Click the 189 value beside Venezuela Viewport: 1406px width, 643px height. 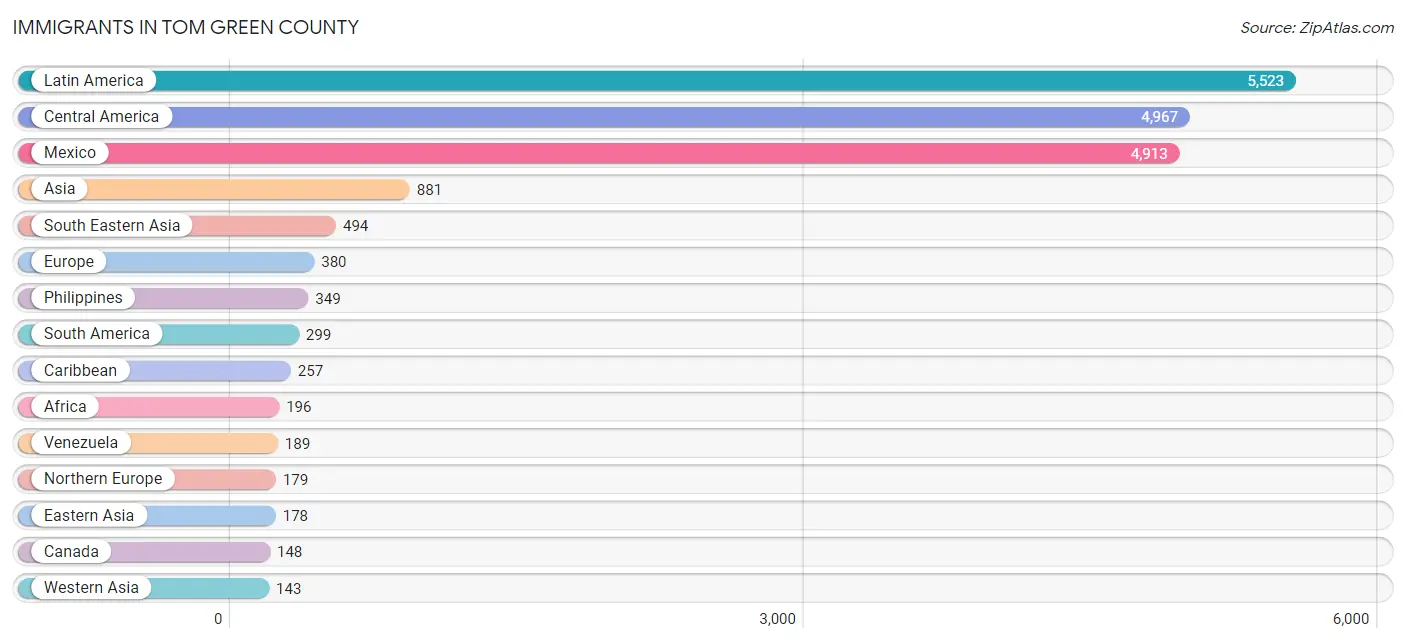click(297, 443)
